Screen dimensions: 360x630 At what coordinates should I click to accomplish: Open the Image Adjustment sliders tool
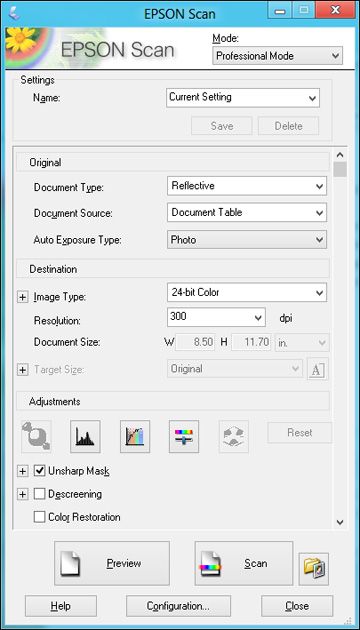184,436
